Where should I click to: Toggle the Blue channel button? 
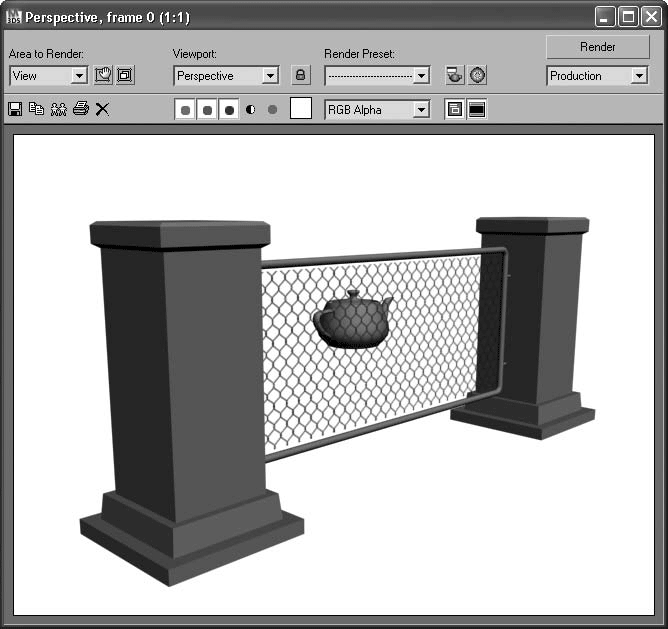[229, 110]
